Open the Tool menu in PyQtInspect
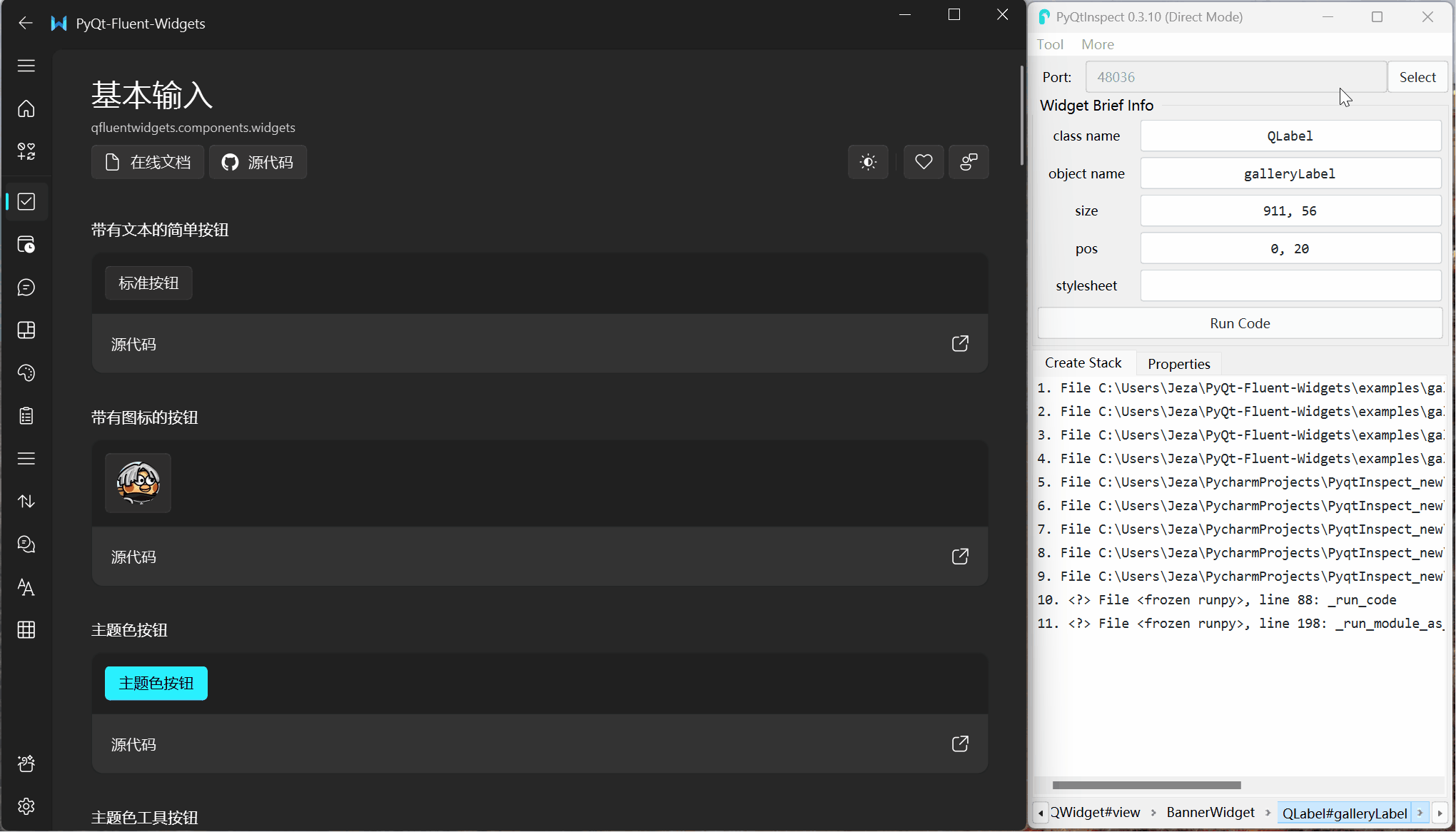Image resolution: width=1456 pixels, height=832 pixels. pyautogui.click(x=1050, y=44)
